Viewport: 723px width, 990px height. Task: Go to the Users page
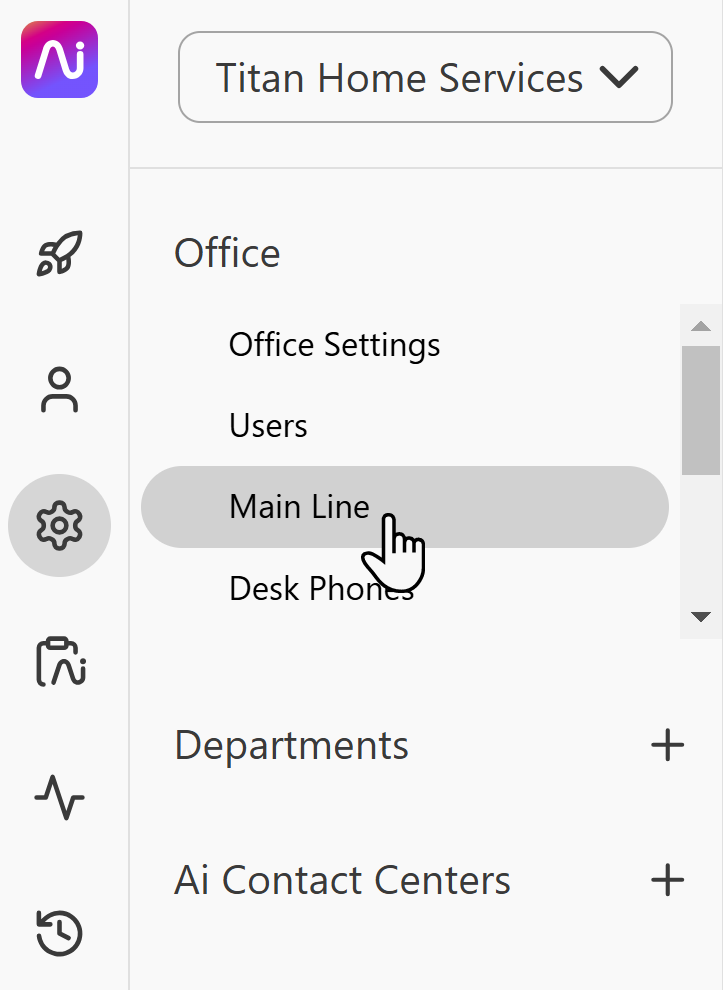[x=268, y=425]
